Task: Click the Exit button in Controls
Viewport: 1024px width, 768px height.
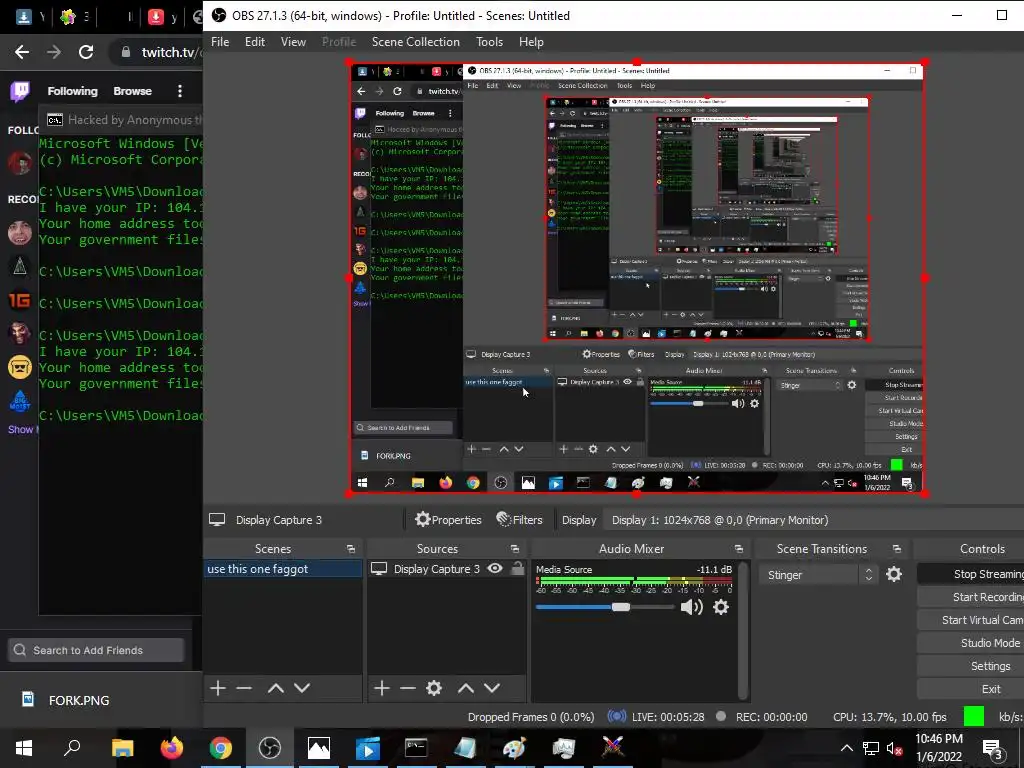Action: click(970, 689)
